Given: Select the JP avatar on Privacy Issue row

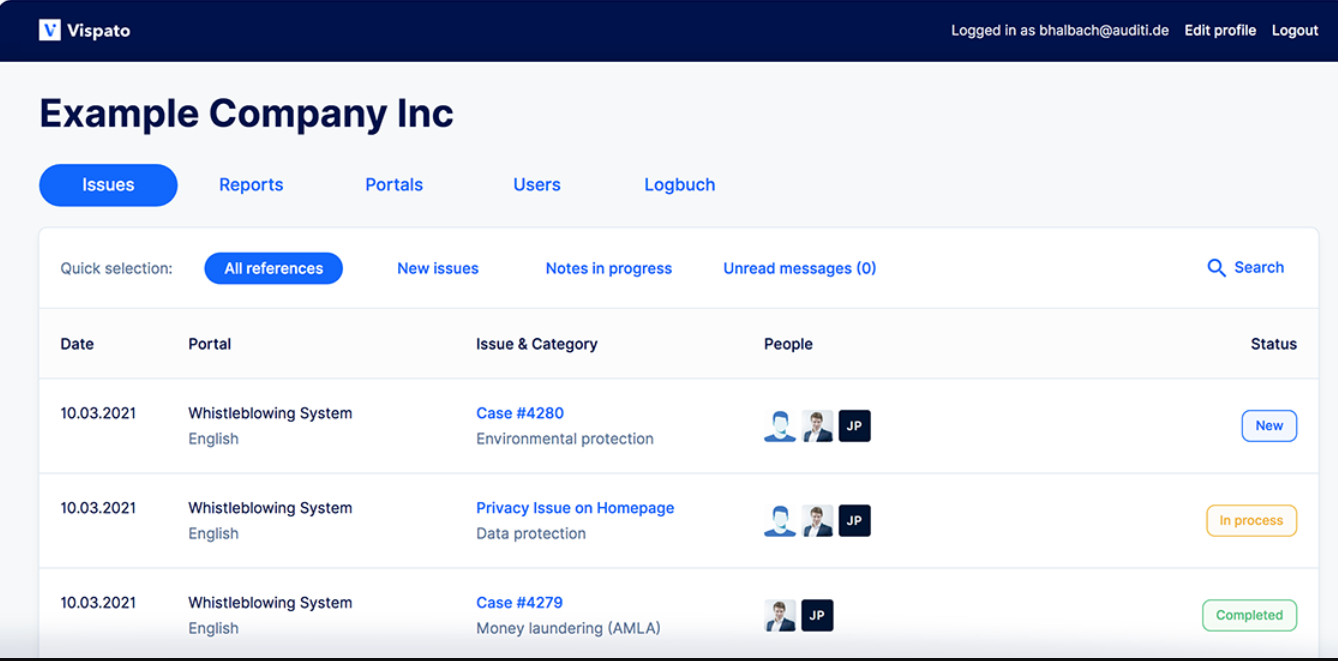Looking at the screenshot, I should [855, 520].
